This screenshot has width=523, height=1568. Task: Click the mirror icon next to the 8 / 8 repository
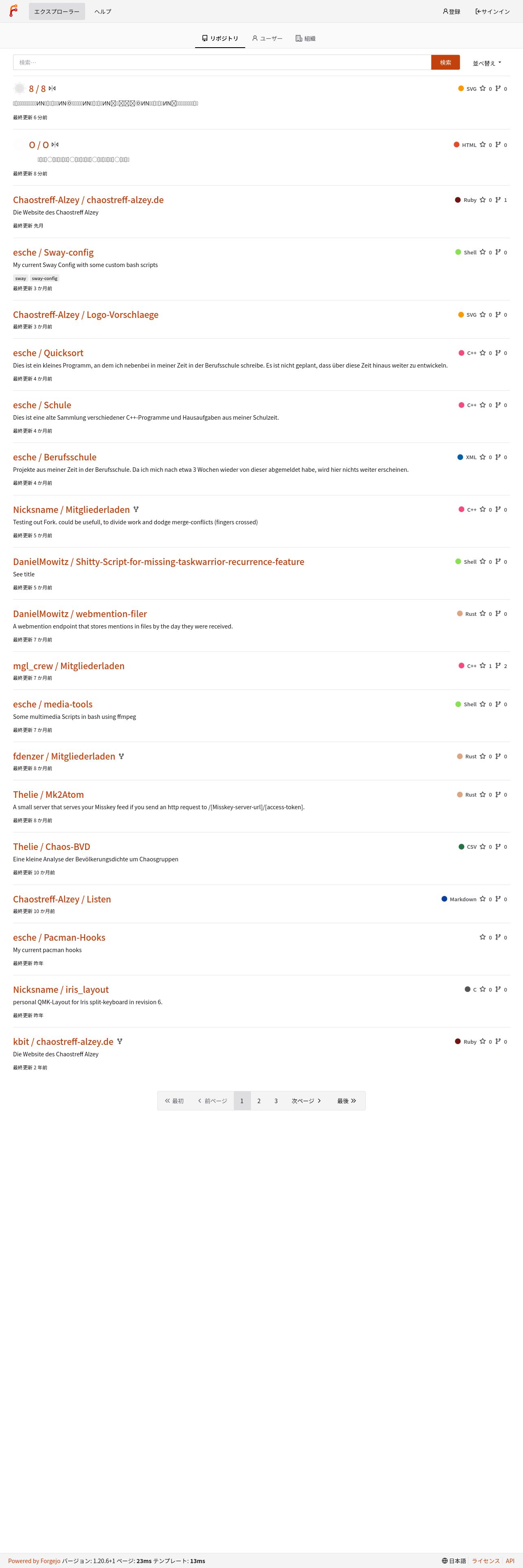[53, 88]
